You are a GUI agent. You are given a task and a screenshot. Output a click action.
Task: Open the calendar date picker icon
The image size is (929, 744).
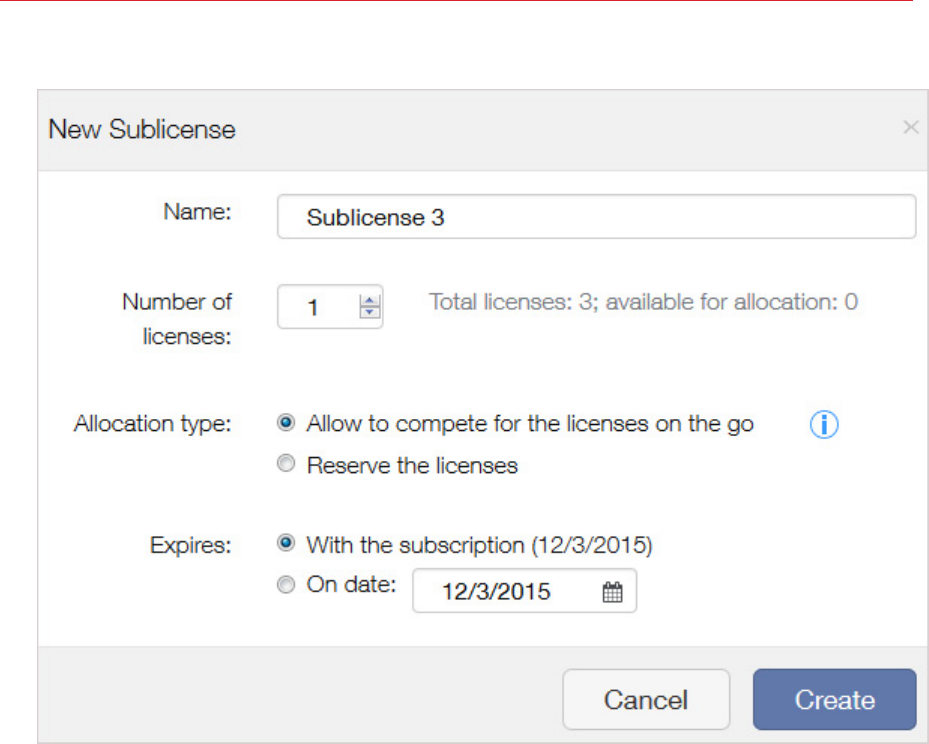point(612,592)
